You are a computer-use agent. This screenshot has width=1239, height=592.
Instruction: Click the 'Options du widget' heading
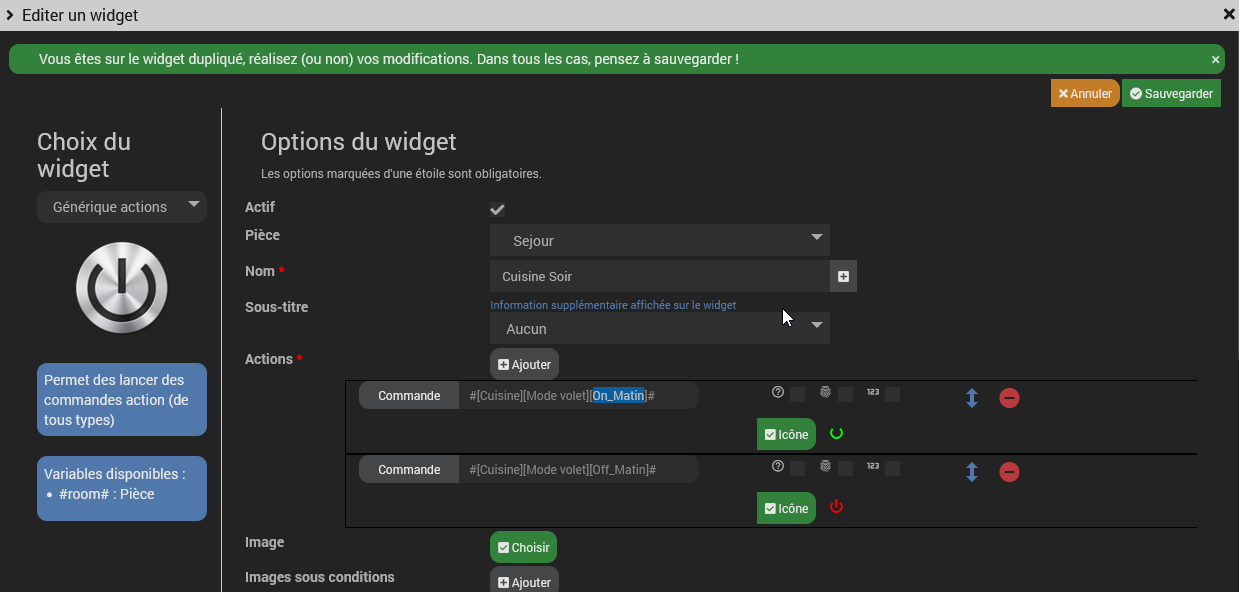coord(358,142)
